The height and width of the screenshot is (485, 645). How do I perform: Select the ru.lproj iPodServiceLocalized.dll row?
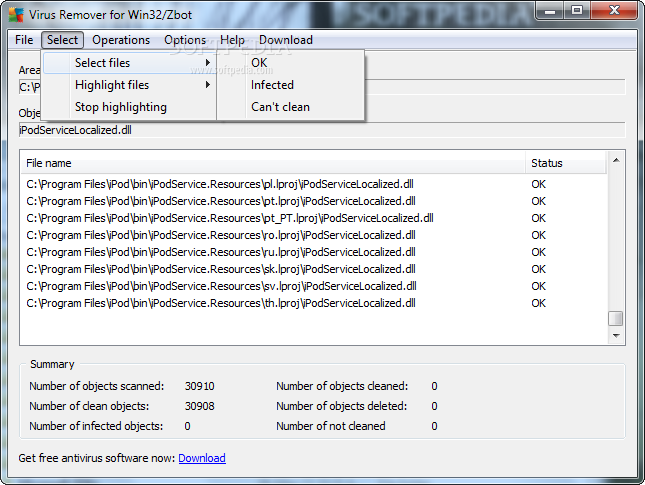(x=315, y=252)
